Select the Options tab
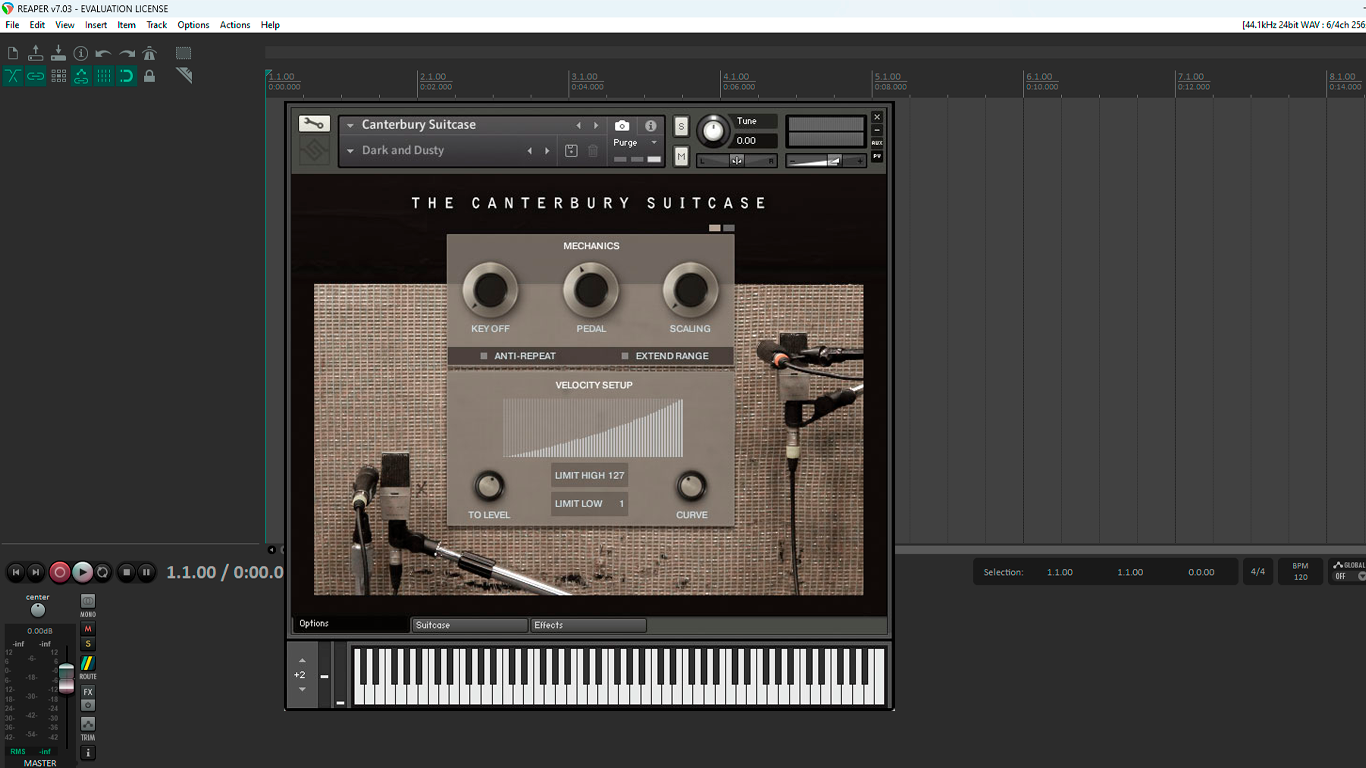 click(x=351, y=624)
